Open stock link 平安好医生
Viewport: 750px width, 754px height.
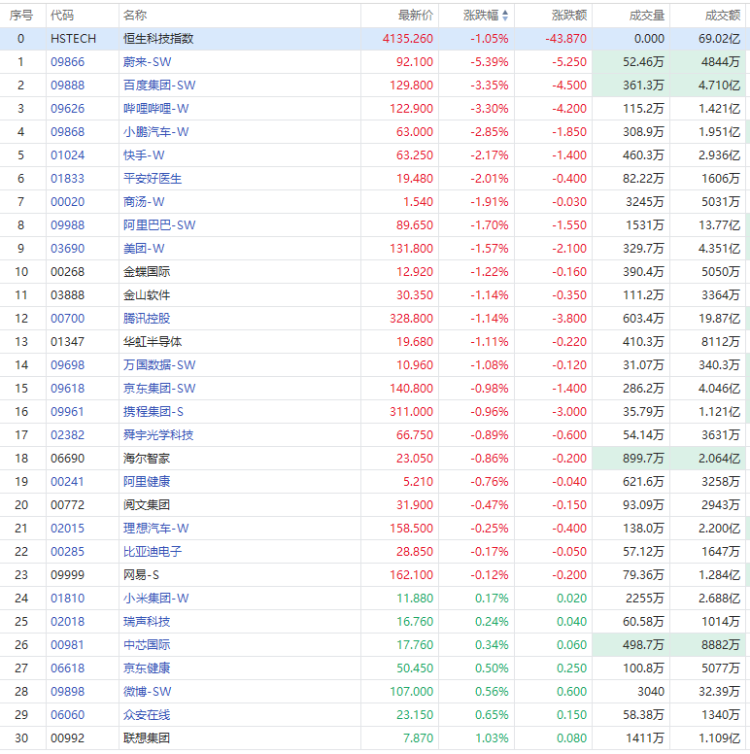152,179
